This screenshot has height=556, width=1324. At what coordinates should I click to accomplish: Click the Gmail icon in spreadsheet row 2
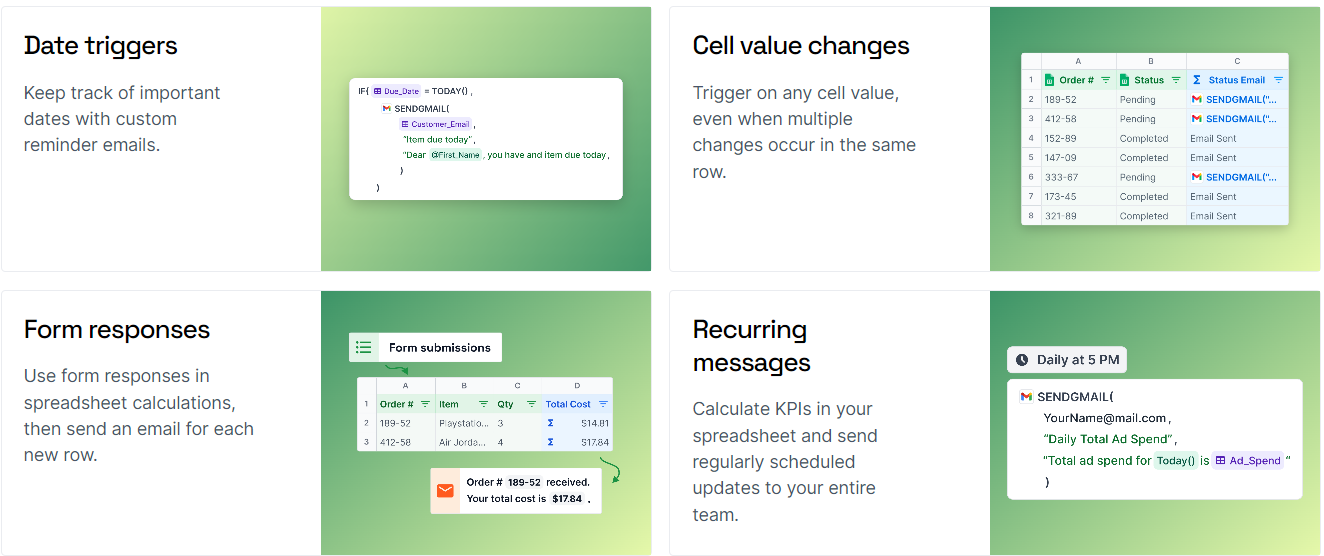[x=1196, y=100]
